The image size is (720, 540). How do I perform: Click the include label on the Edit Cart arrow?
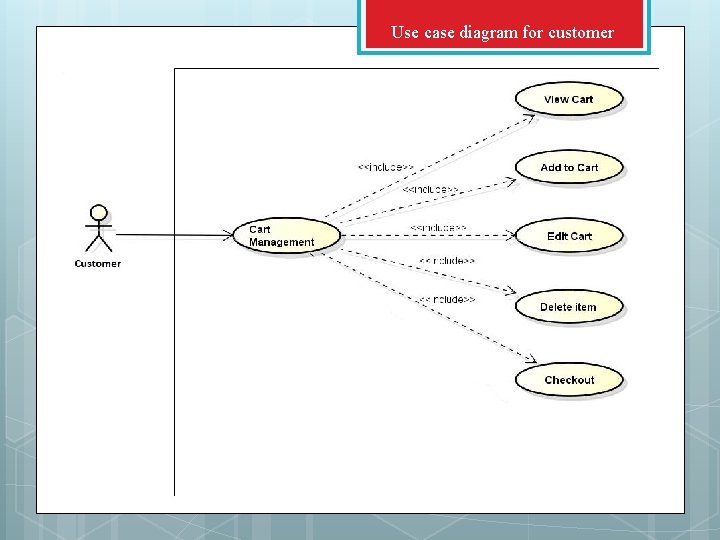point(439,228)
